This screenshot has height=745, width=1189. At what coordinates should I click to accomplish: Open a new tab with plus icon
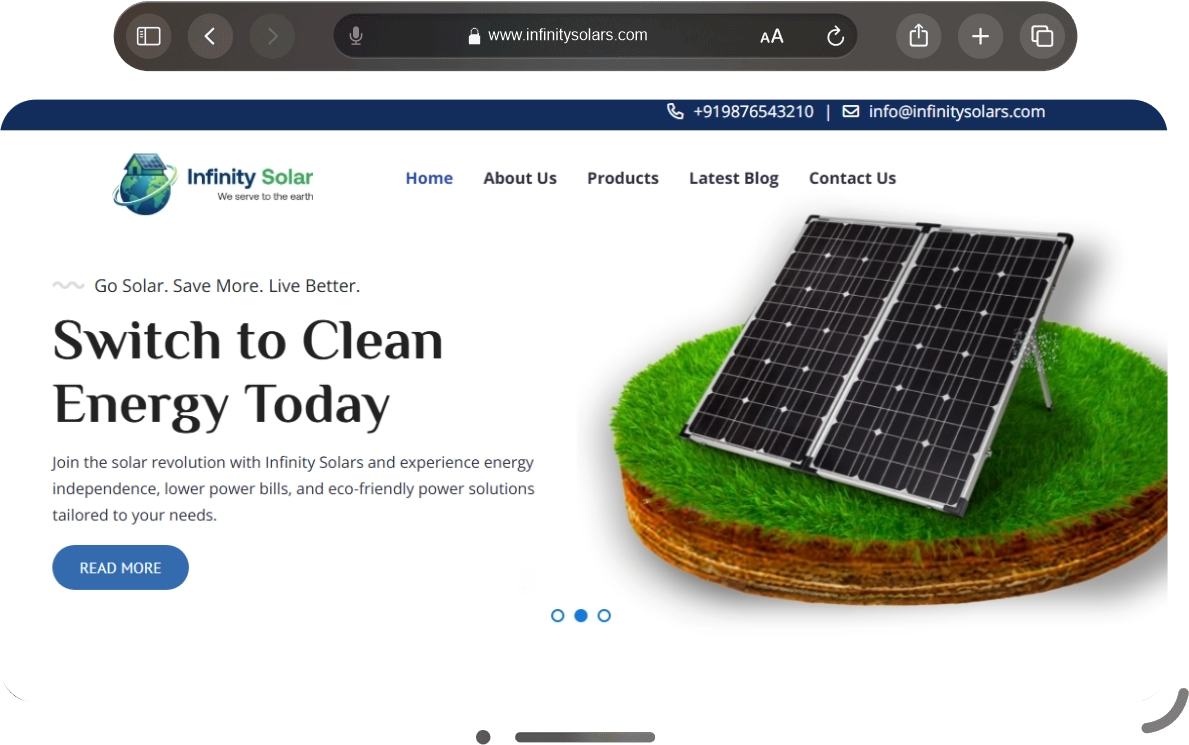(x=980, y=37)
